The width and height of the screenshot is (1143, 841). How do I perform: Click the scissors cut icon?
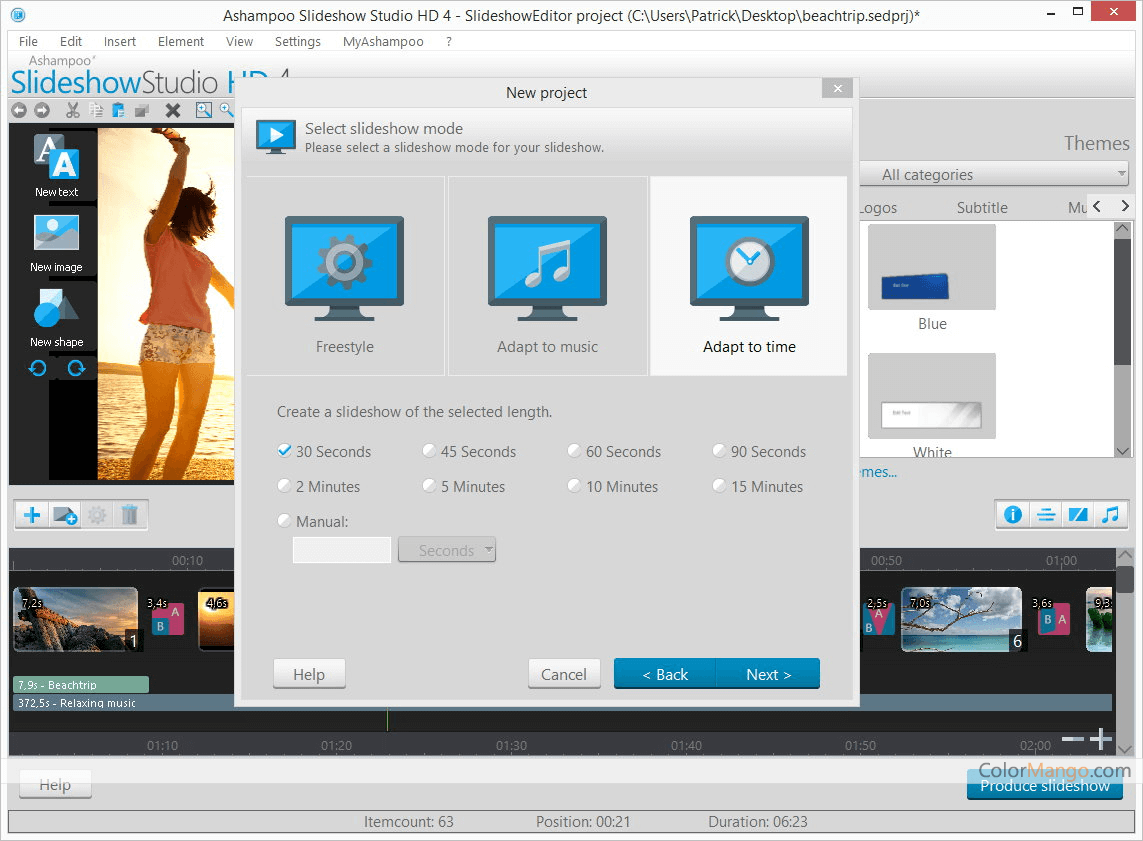pos(72,110)
